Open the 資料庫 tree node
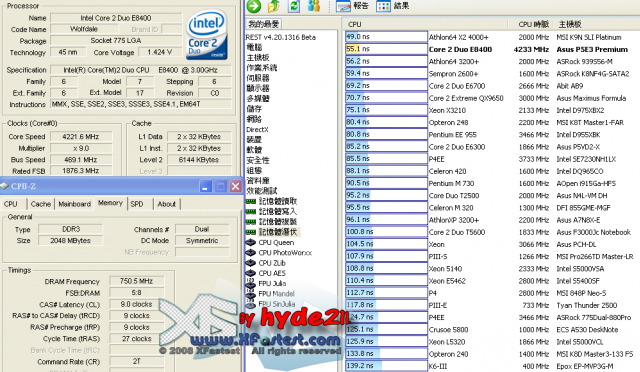The width and height of the screenshot is (640, 372). coord(258,180)
